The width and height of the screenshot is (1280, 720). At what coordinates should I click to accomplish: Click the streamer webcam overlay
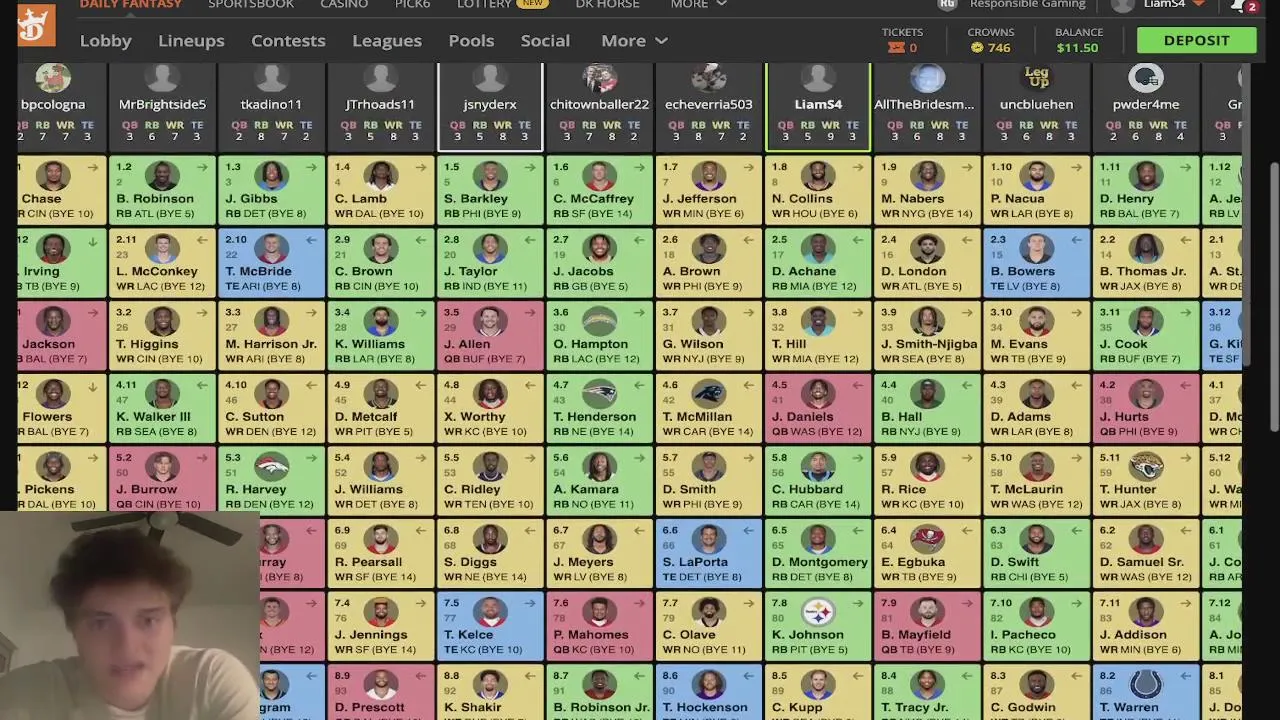pos(130,615)
